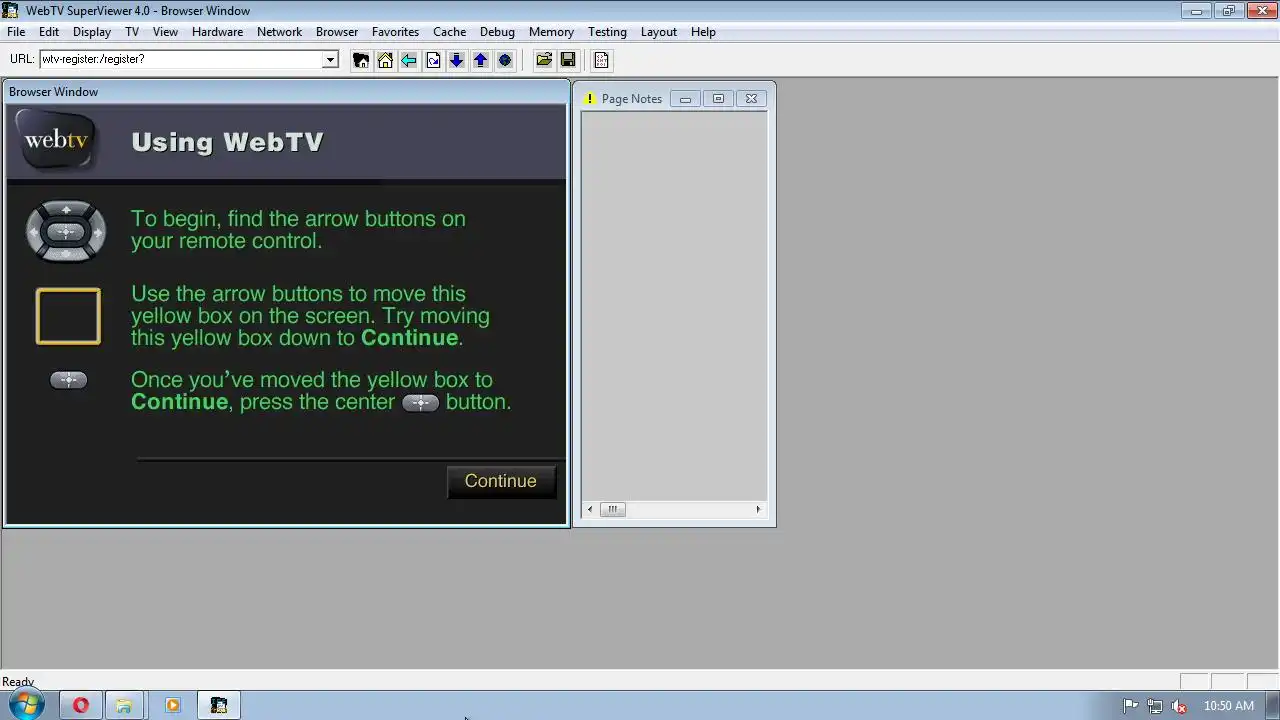The image size is (1280, 720).
Task: Click the arrow buttons remote control image
Action: 66,231
